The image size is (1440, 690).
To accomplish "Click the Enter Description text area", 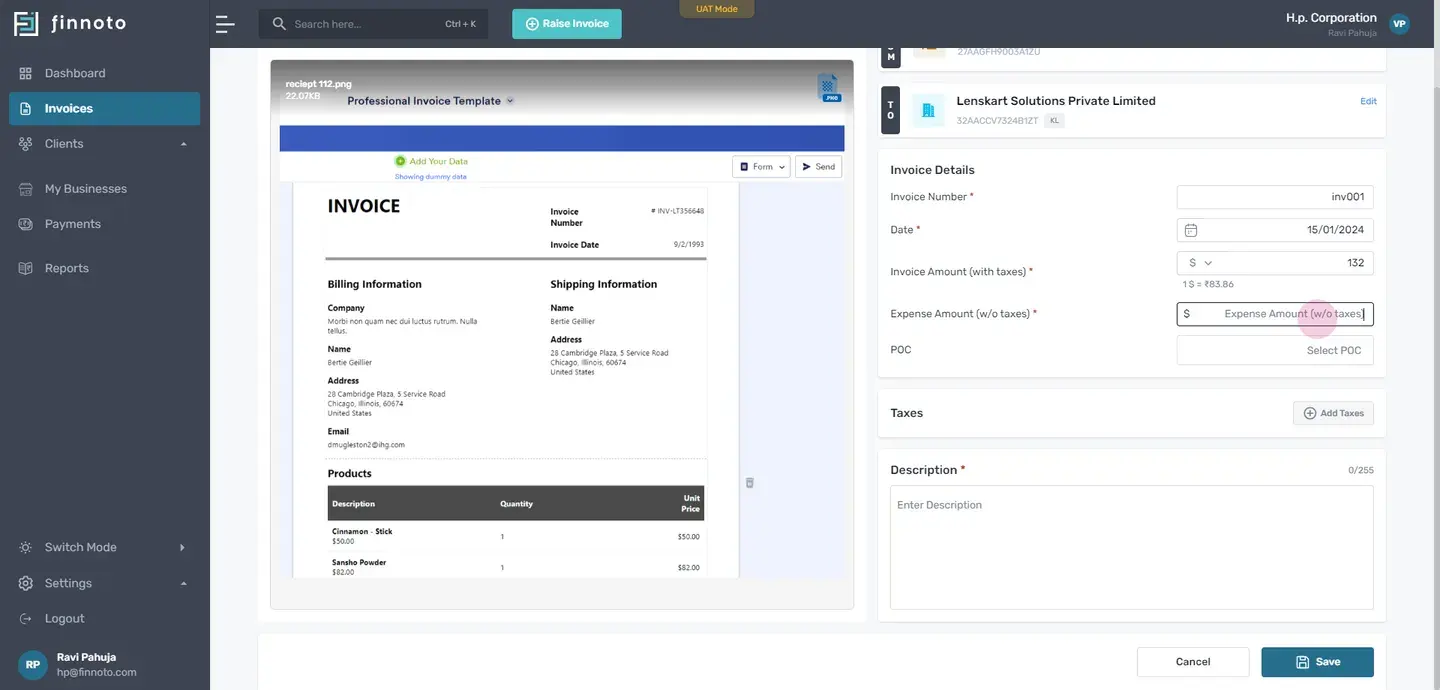I will [1132, 548].
